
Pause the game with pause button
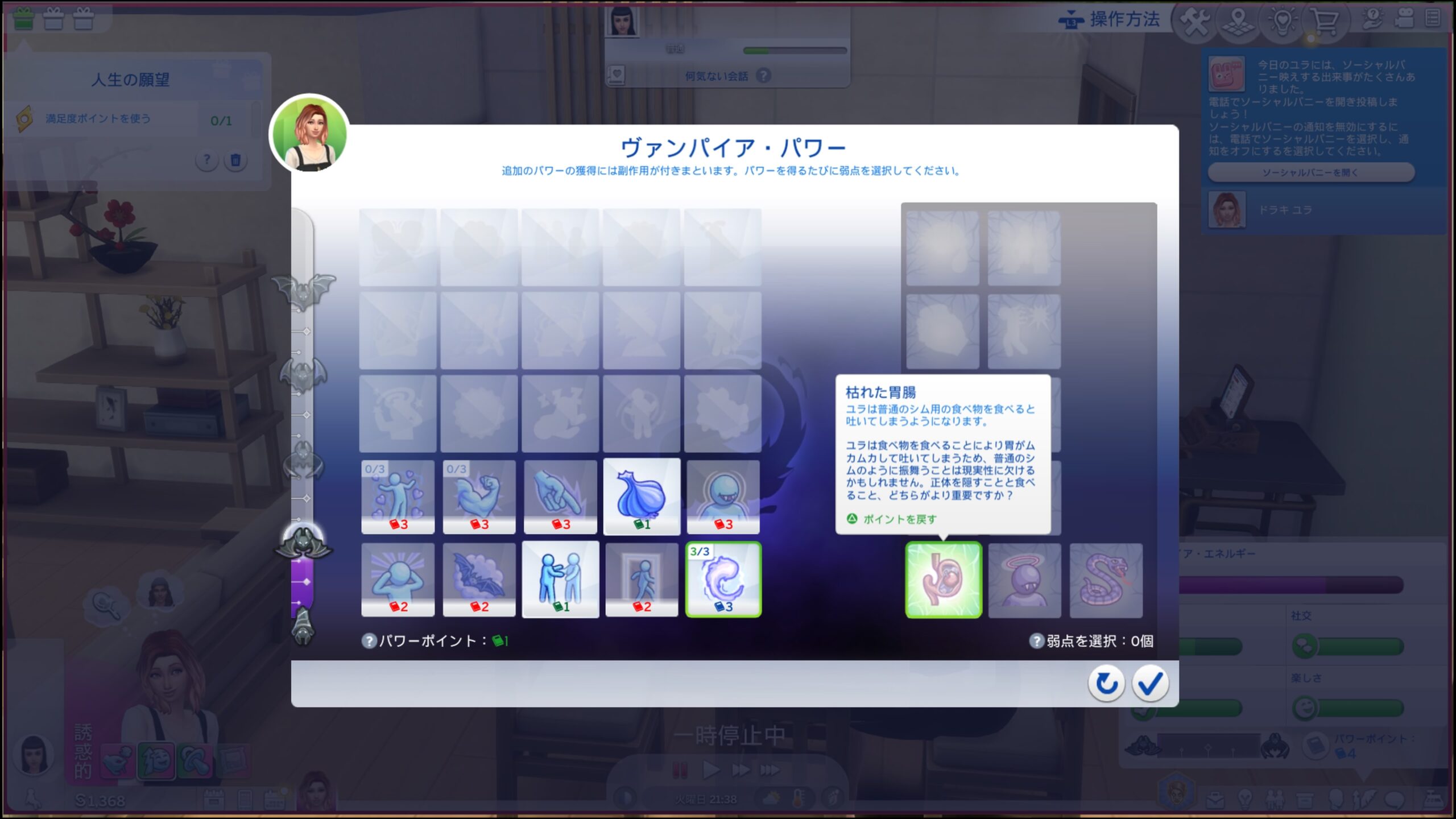(680, 771)
